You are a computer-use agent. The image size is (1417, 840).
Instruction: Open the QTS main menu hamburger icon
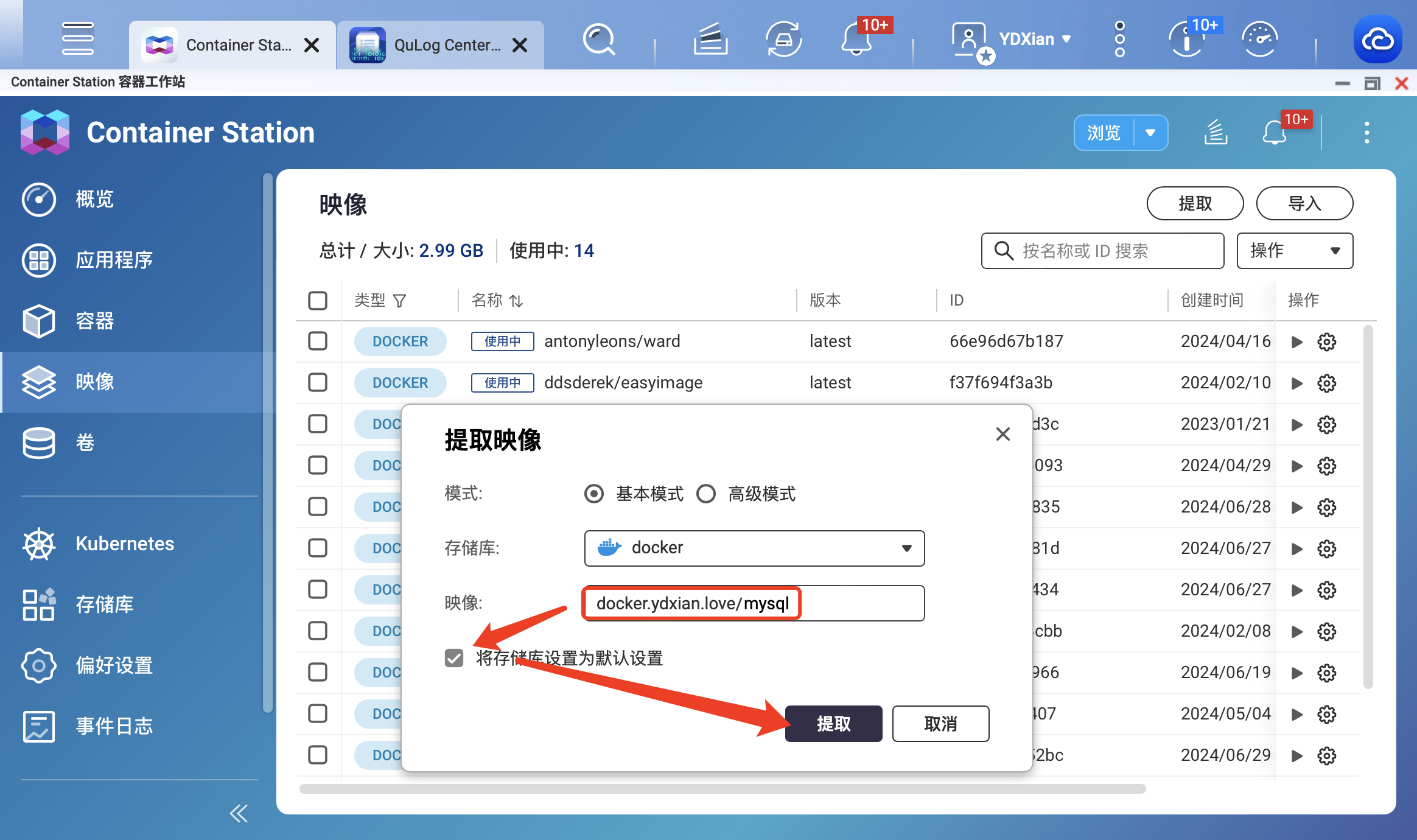pyautogui.click(x=77, y=38)
